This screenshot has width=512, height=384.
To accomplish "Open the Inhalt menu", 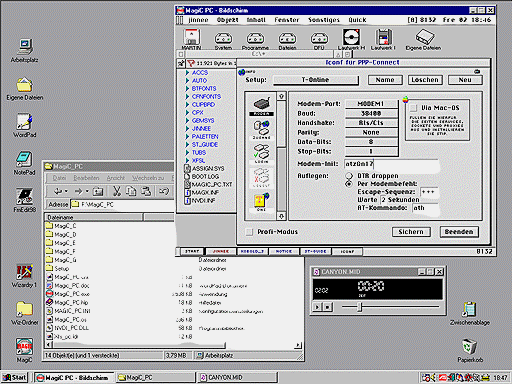I will click(x=256, y=20).
